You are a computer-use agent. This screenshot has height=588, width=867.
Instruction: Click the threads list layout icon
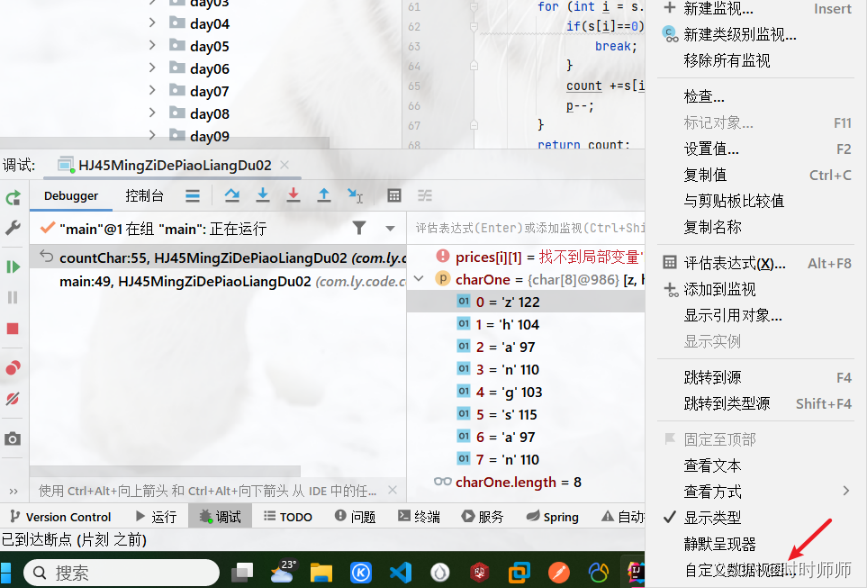[x=192, y=195]
